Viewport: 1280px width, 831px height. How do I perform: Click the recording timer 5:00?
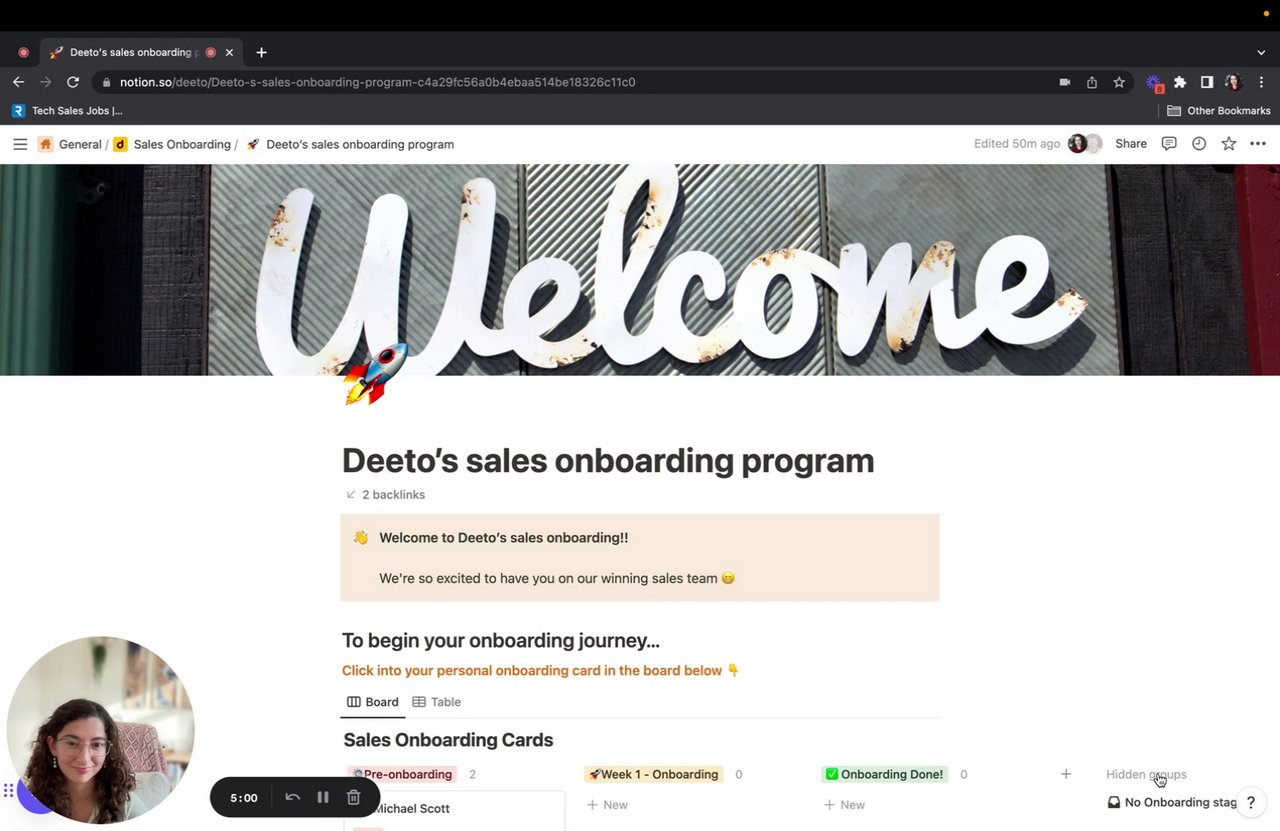pos(244,797)
